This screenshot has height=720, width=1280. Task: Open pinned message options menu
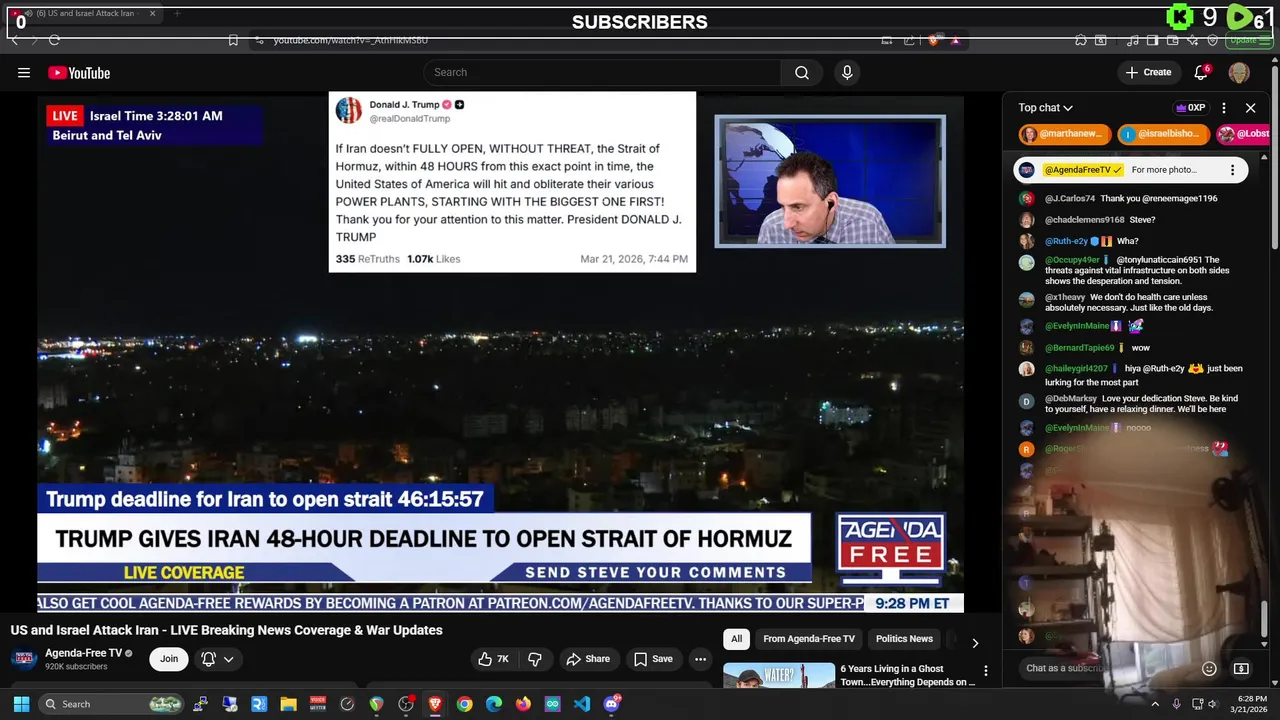click(x=1232, y=170)
